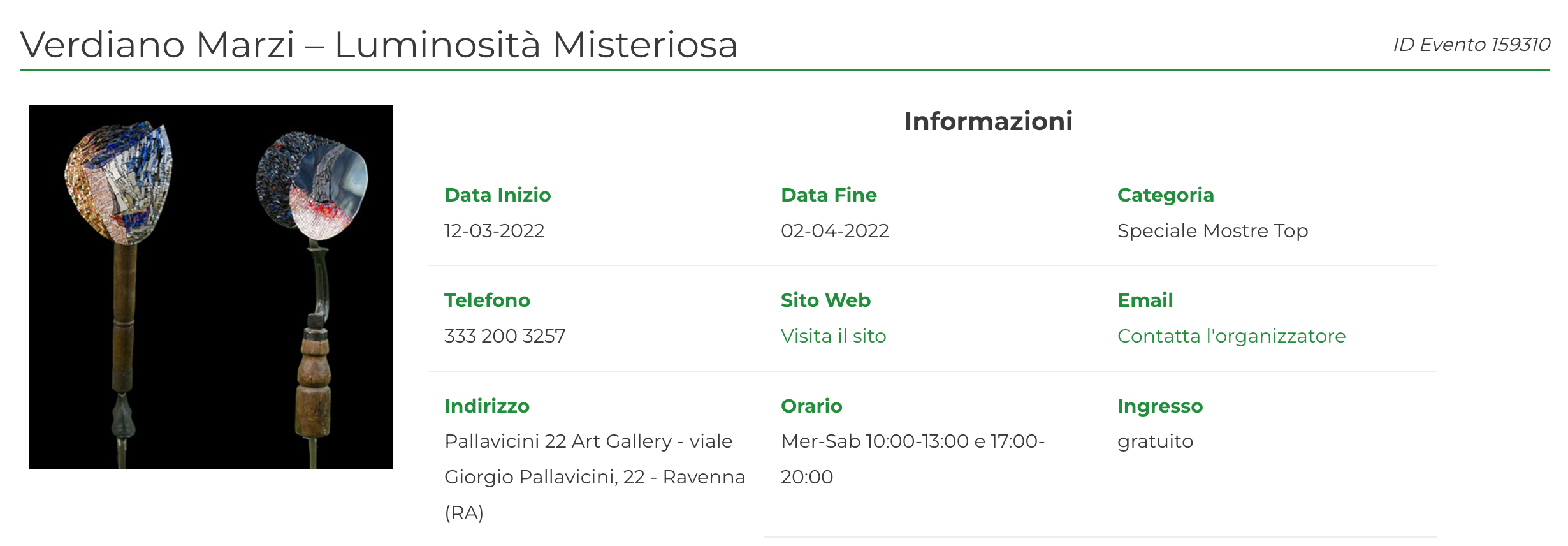Click the 'Informazioni' section heading

pyautogui.click(x=988, y=121)
